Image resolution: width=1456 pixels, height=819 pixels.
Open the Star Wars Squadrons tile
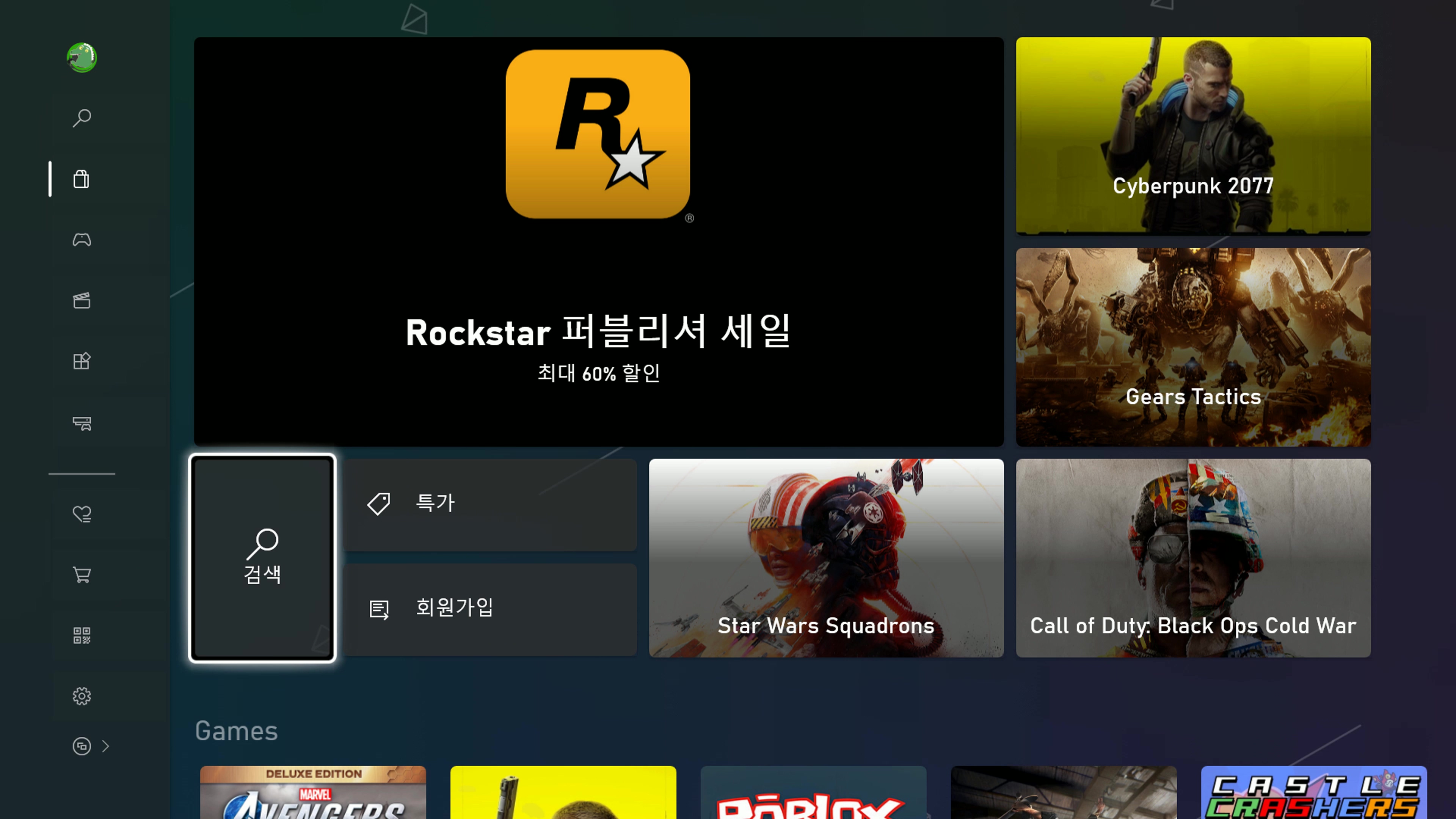pyautogui.click(x=826, y=558)
